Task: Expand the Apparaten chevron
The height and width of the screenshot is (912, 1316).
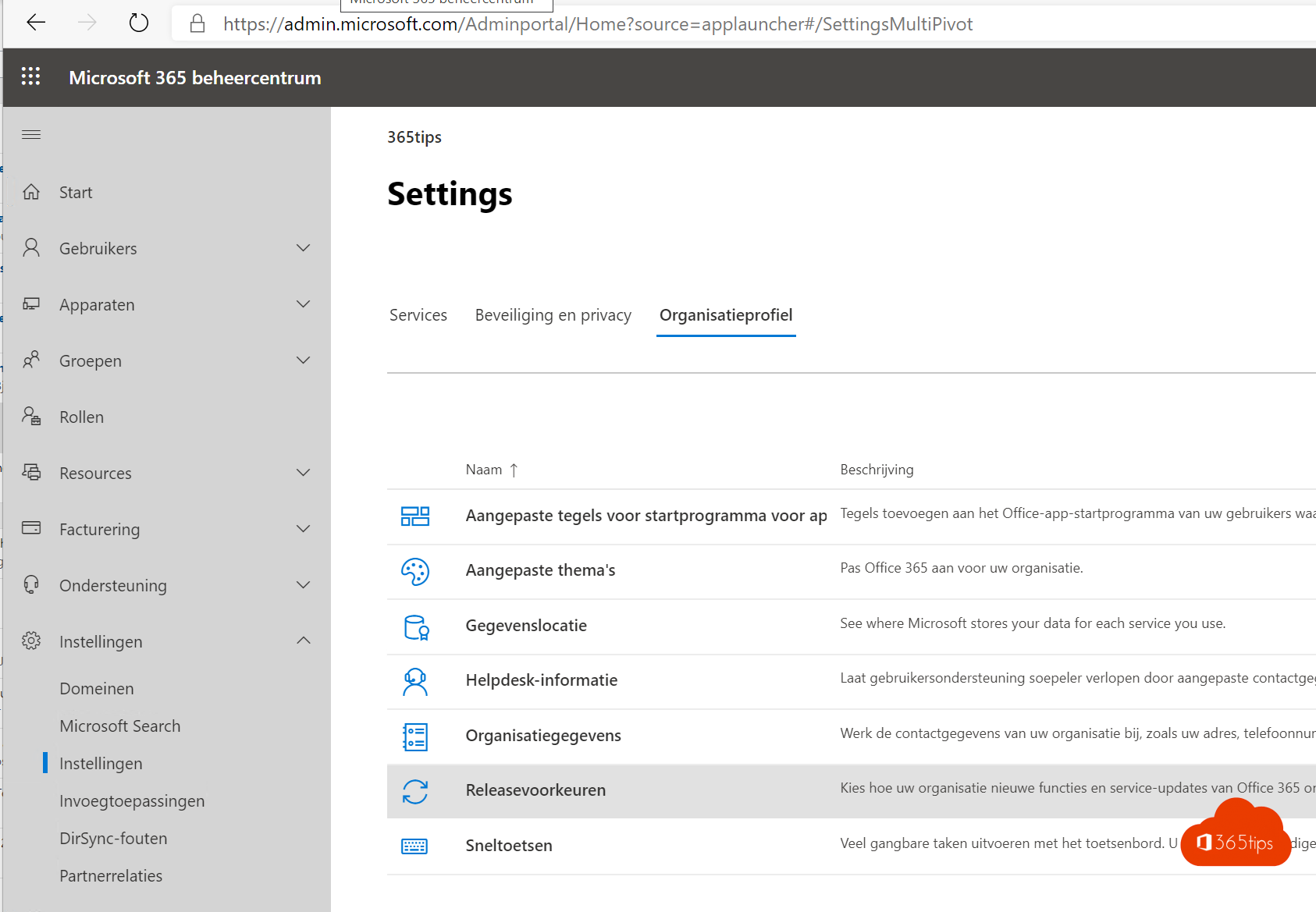Action: (304, 304)
